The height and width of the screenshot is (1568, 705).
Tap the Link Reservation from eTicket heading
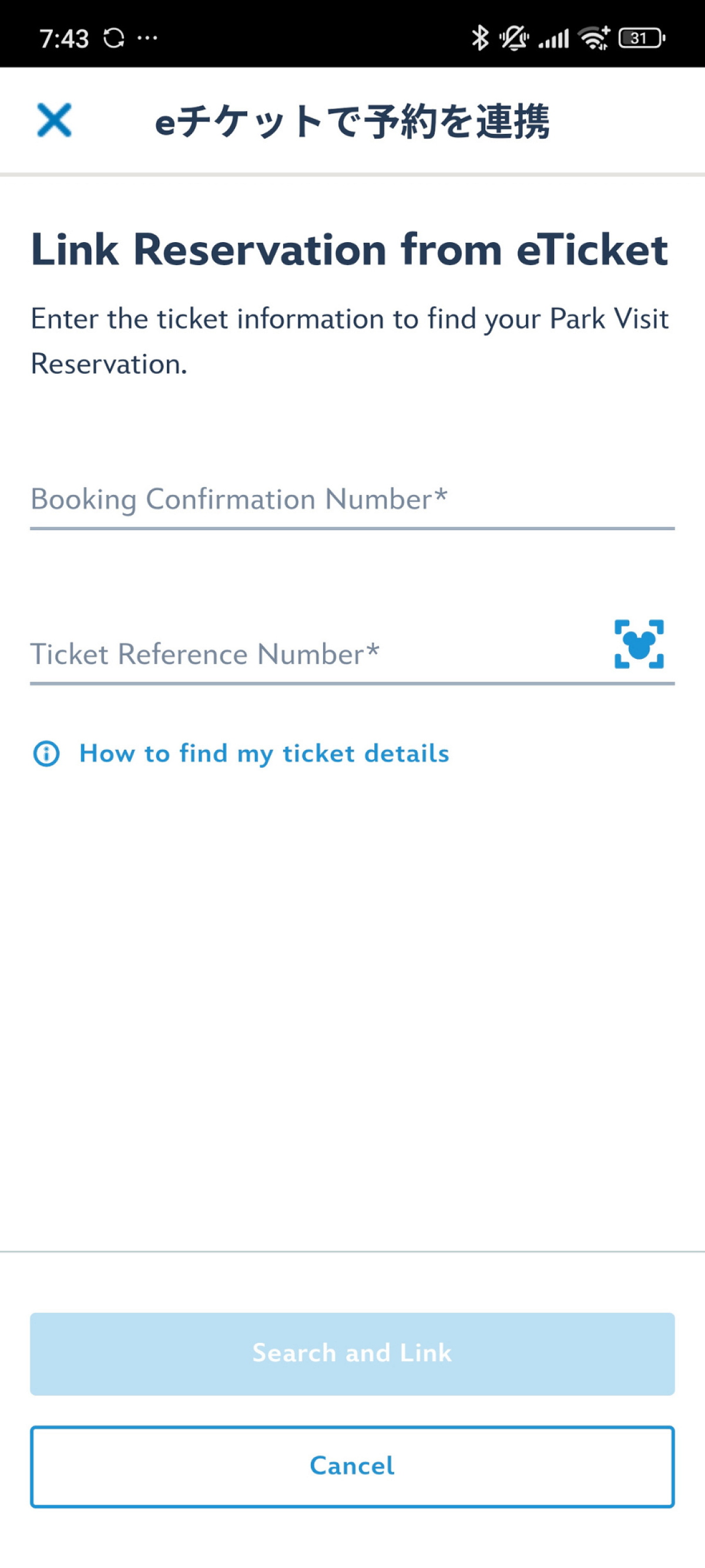[x=349, y=250]
